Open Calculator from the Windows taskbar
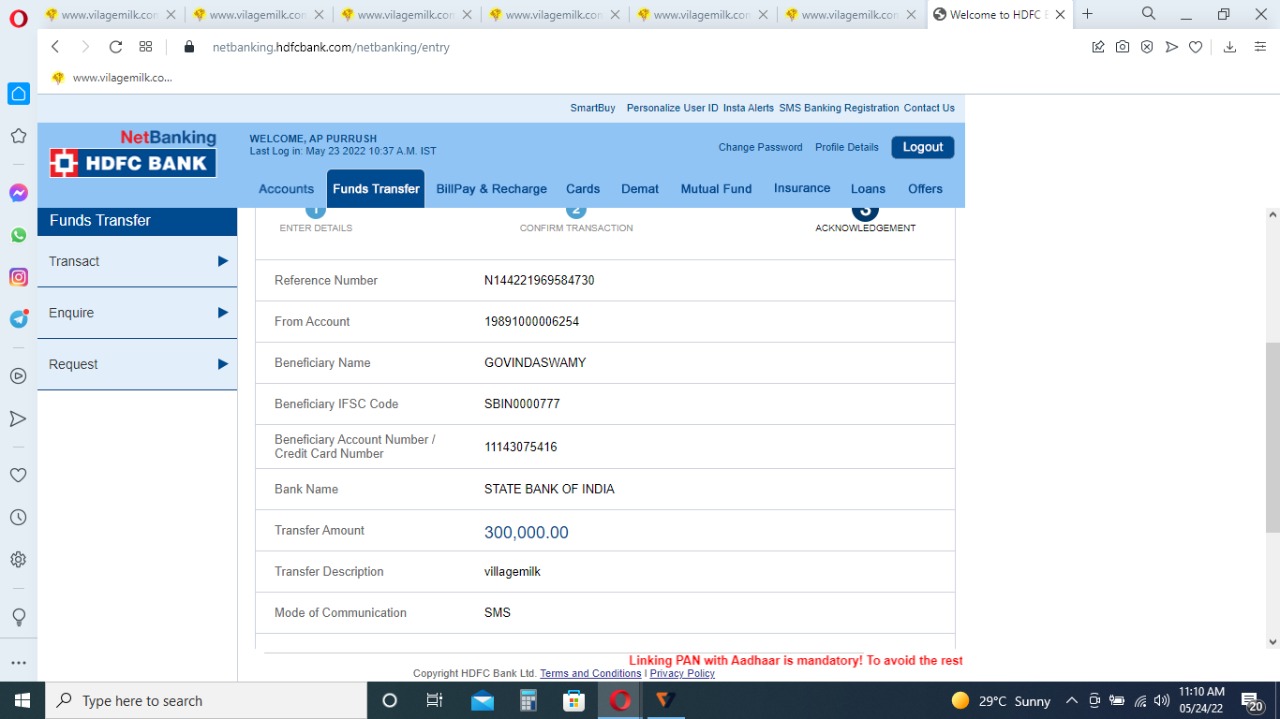1280x719 pixels. click(x=528, y=700)
